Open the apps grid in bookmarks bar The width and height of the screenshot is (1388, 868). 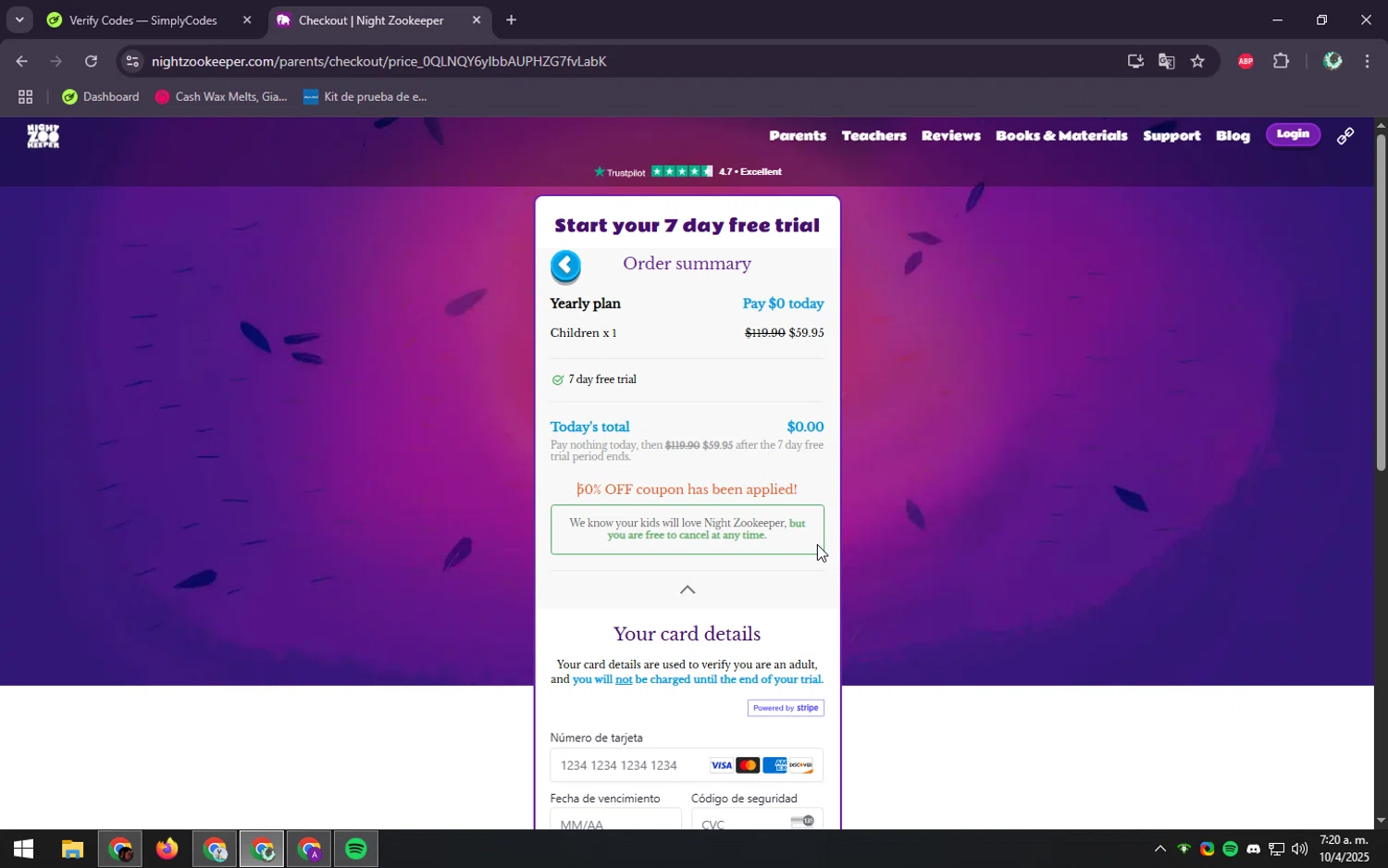[x=25, y=96]
